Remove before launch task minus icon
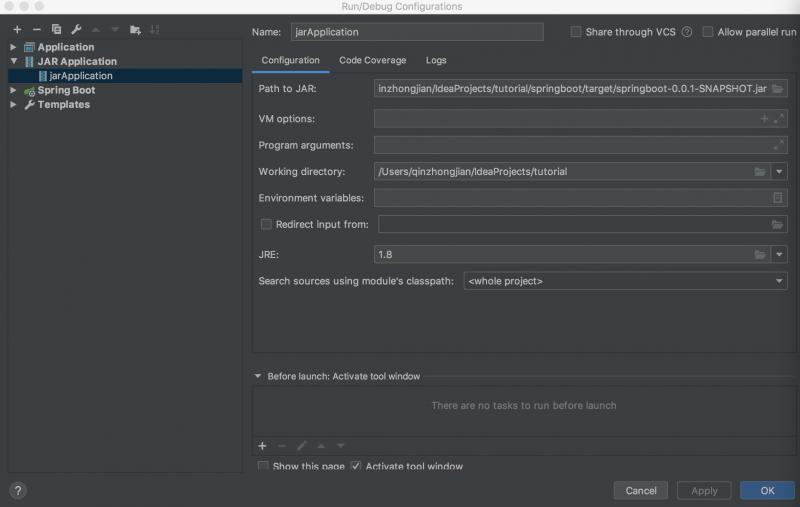Image resolution: width=800 pixels, height=507 pixels. coord(282,446)
